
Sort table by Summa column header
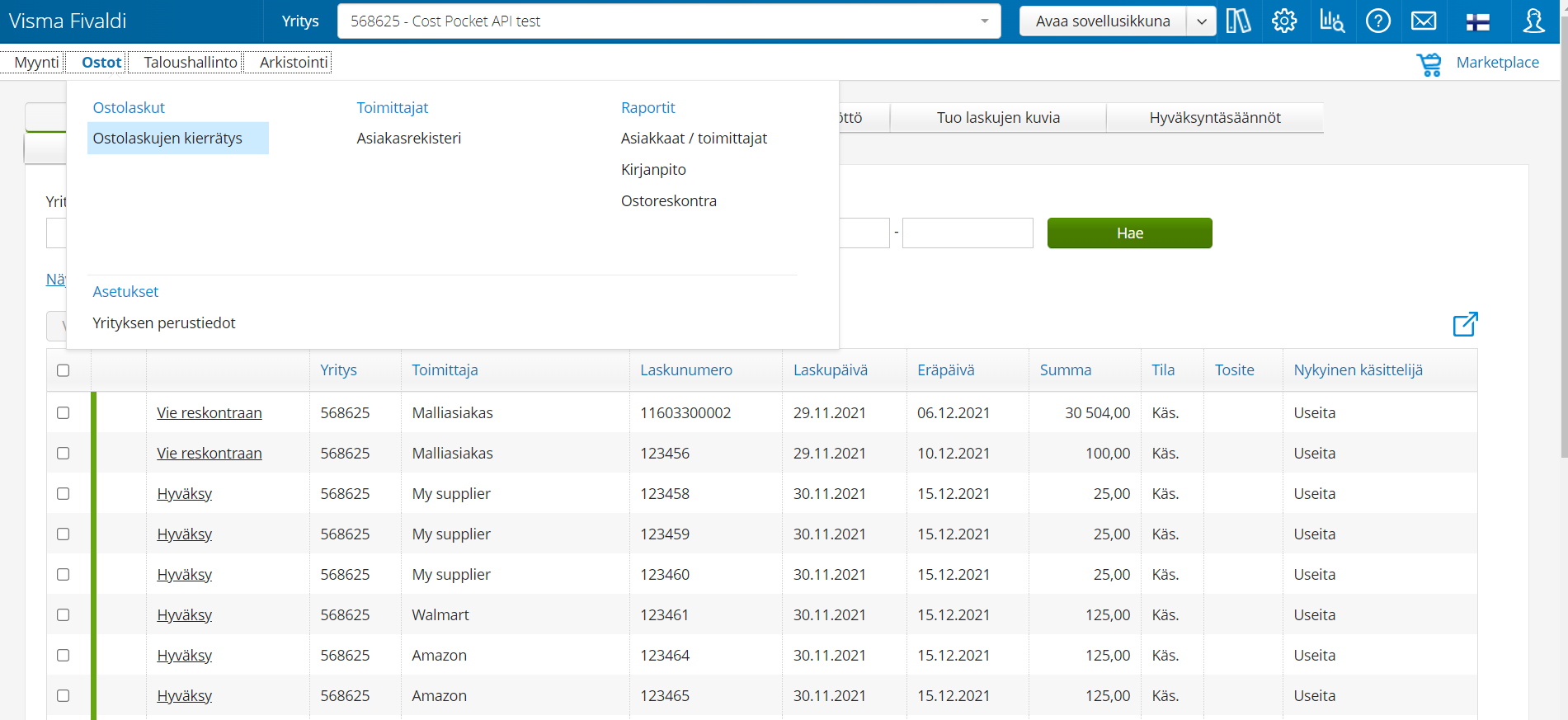pos(1066,370)
